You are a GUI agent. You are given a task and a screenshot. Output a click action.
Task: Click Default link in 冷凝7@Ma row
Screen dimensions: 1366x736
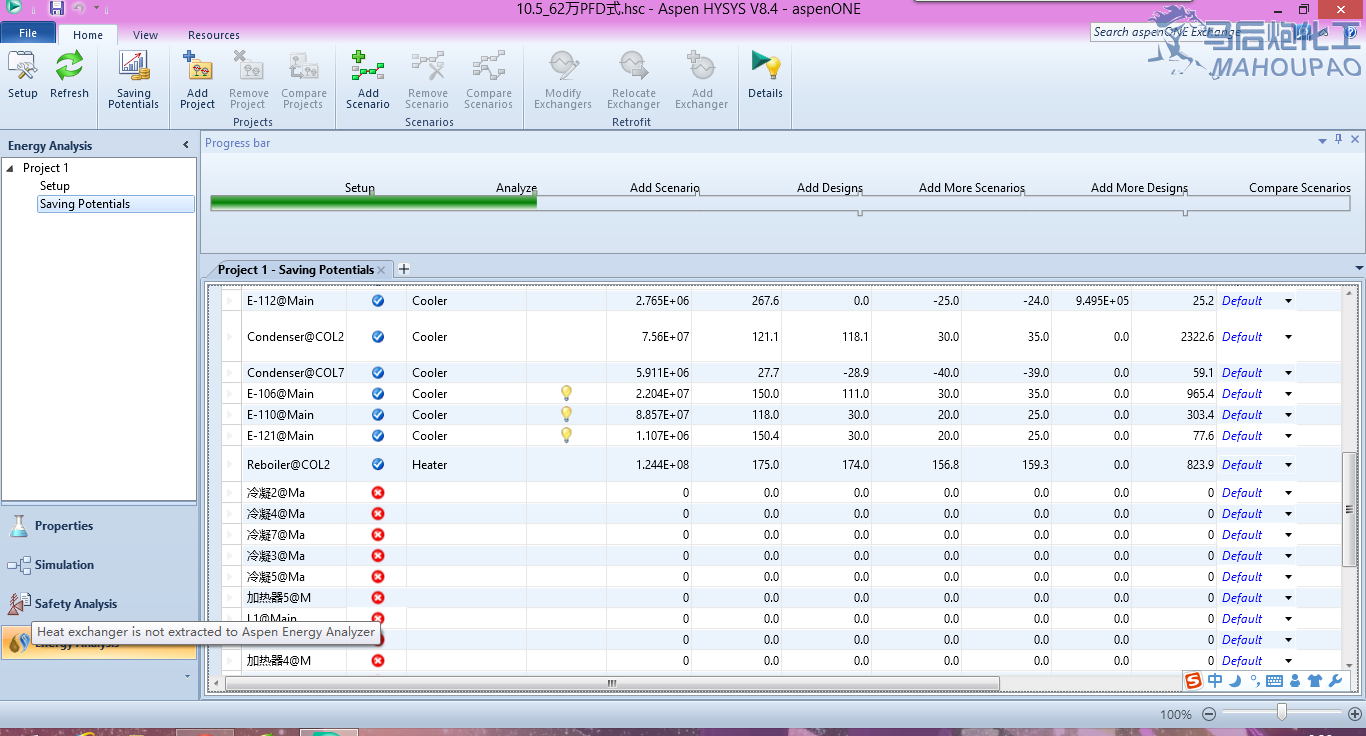1242,535
